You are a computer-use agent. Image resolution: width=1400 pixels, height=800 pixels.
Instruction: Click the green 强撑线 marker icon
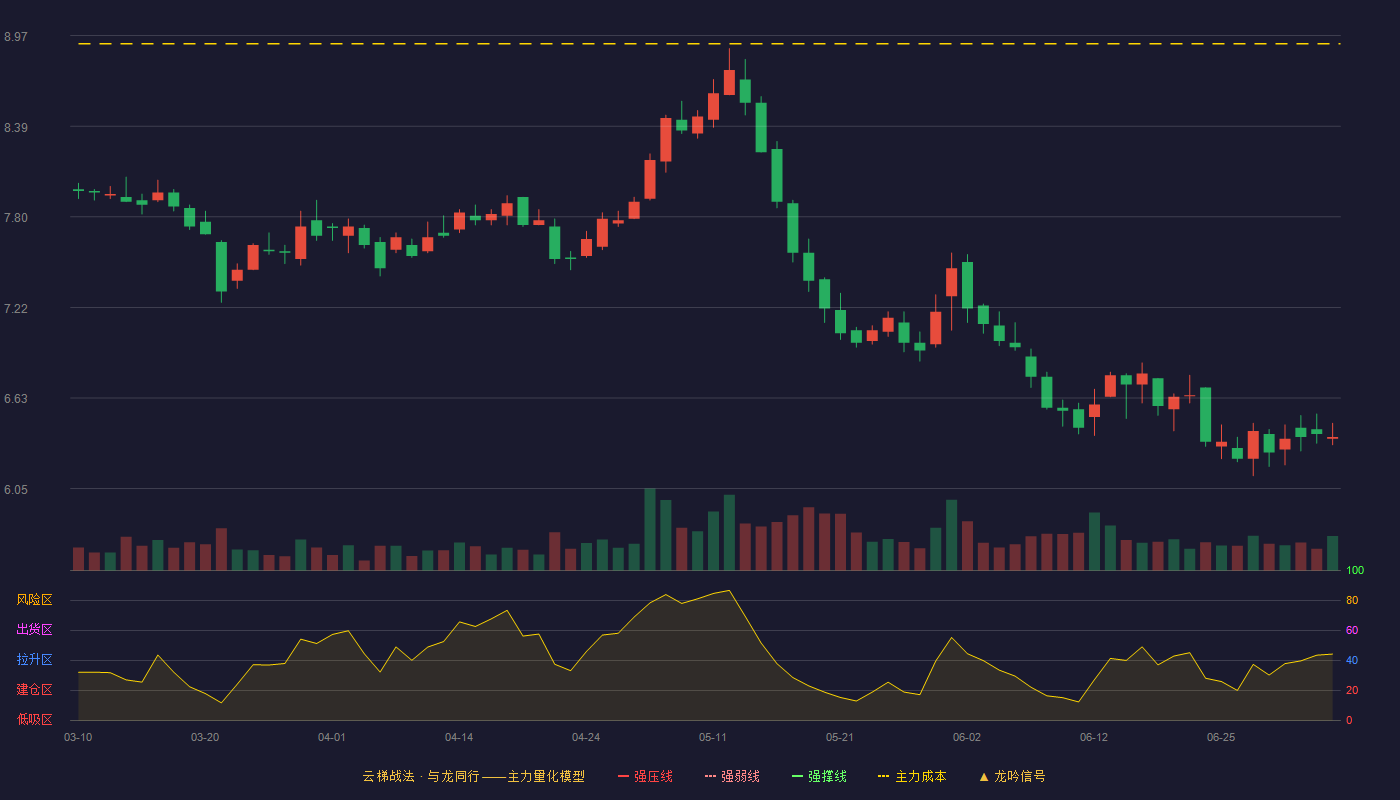click(x=797, y=776)
